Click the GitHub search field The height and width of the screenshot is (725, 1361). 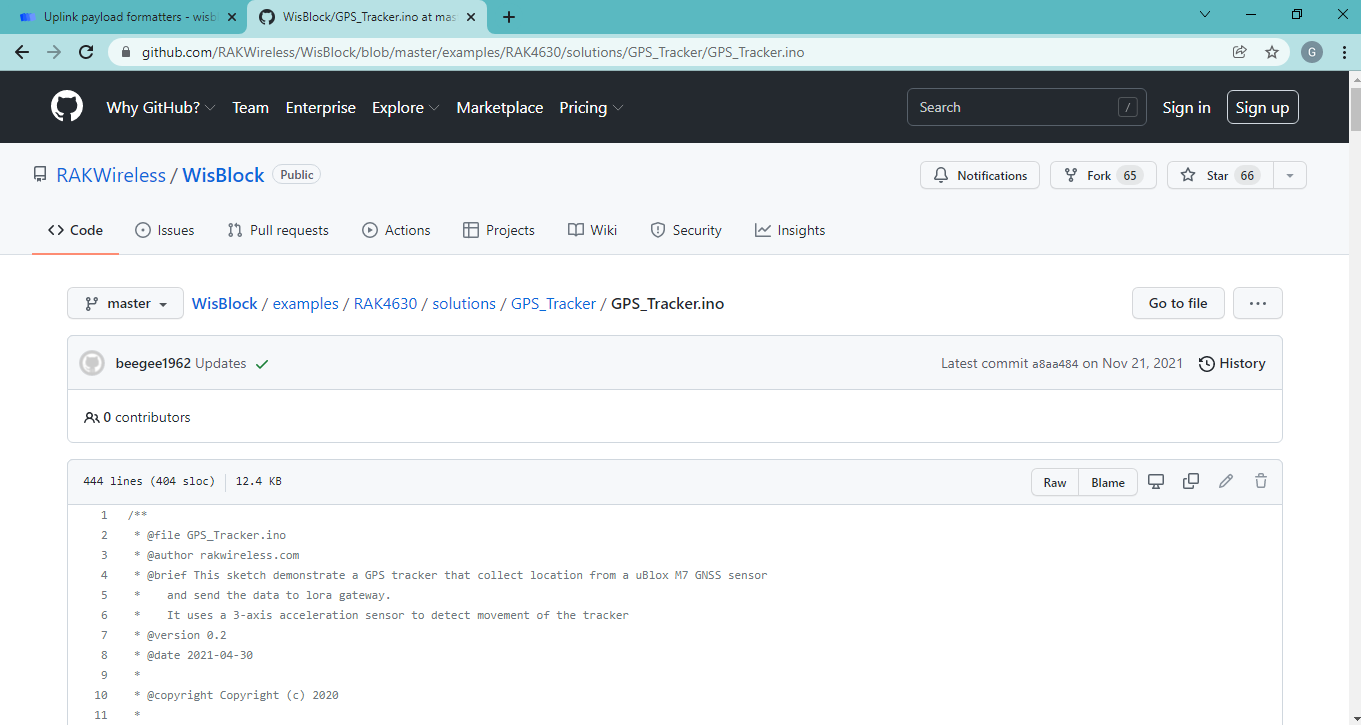click(x=1015, y=108)
